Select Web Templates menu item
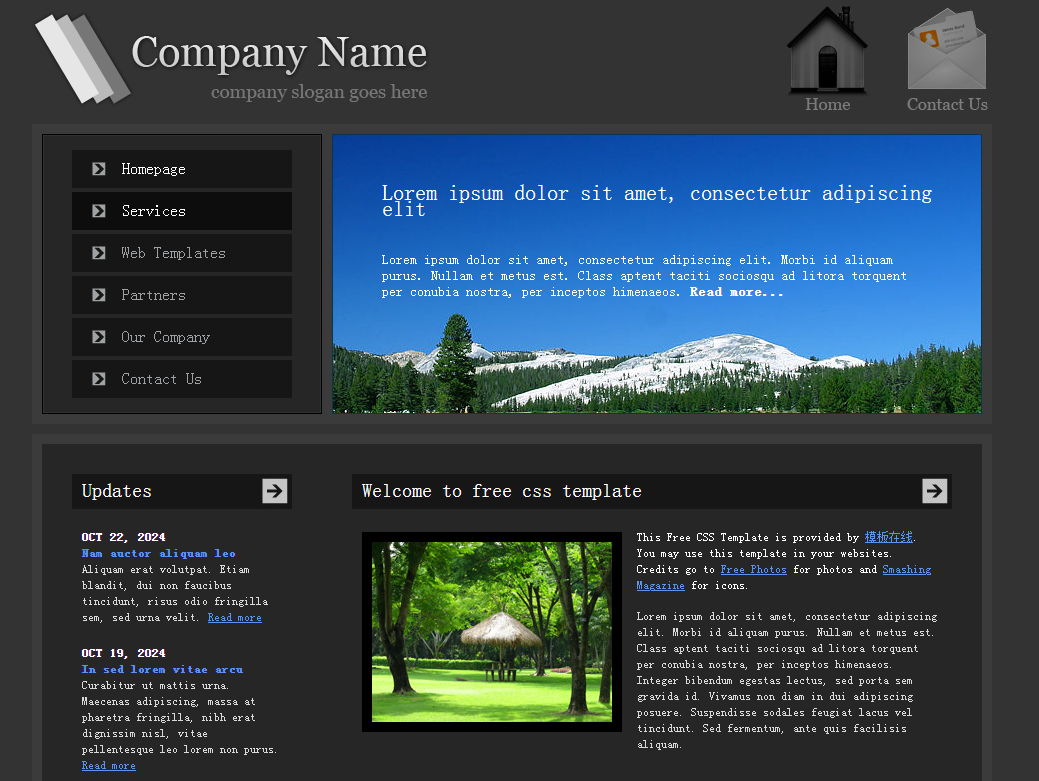 173,253
